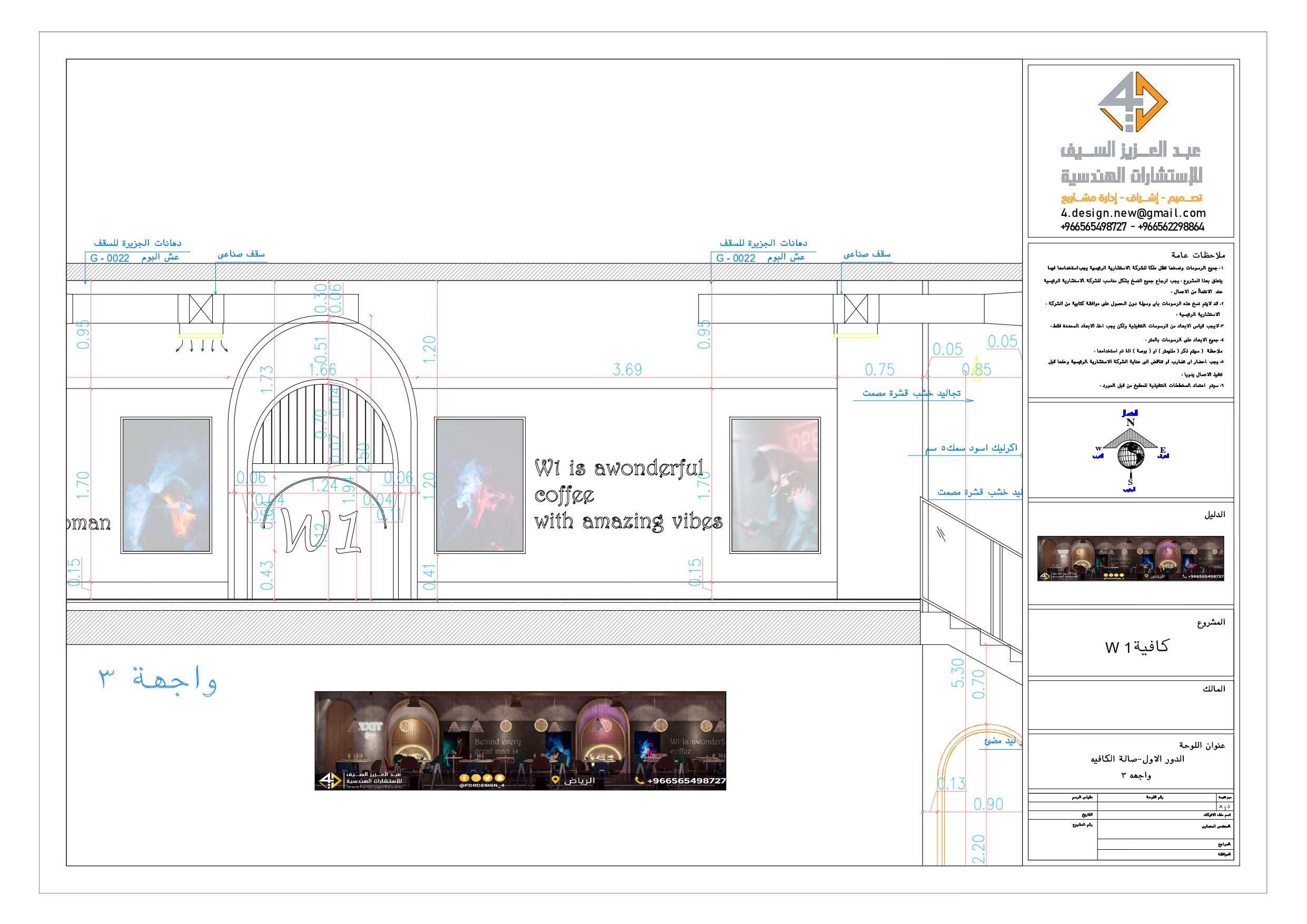Click the 4D company logo in title block
This screenshot has height=924, width=1307.
[1132, 102]
